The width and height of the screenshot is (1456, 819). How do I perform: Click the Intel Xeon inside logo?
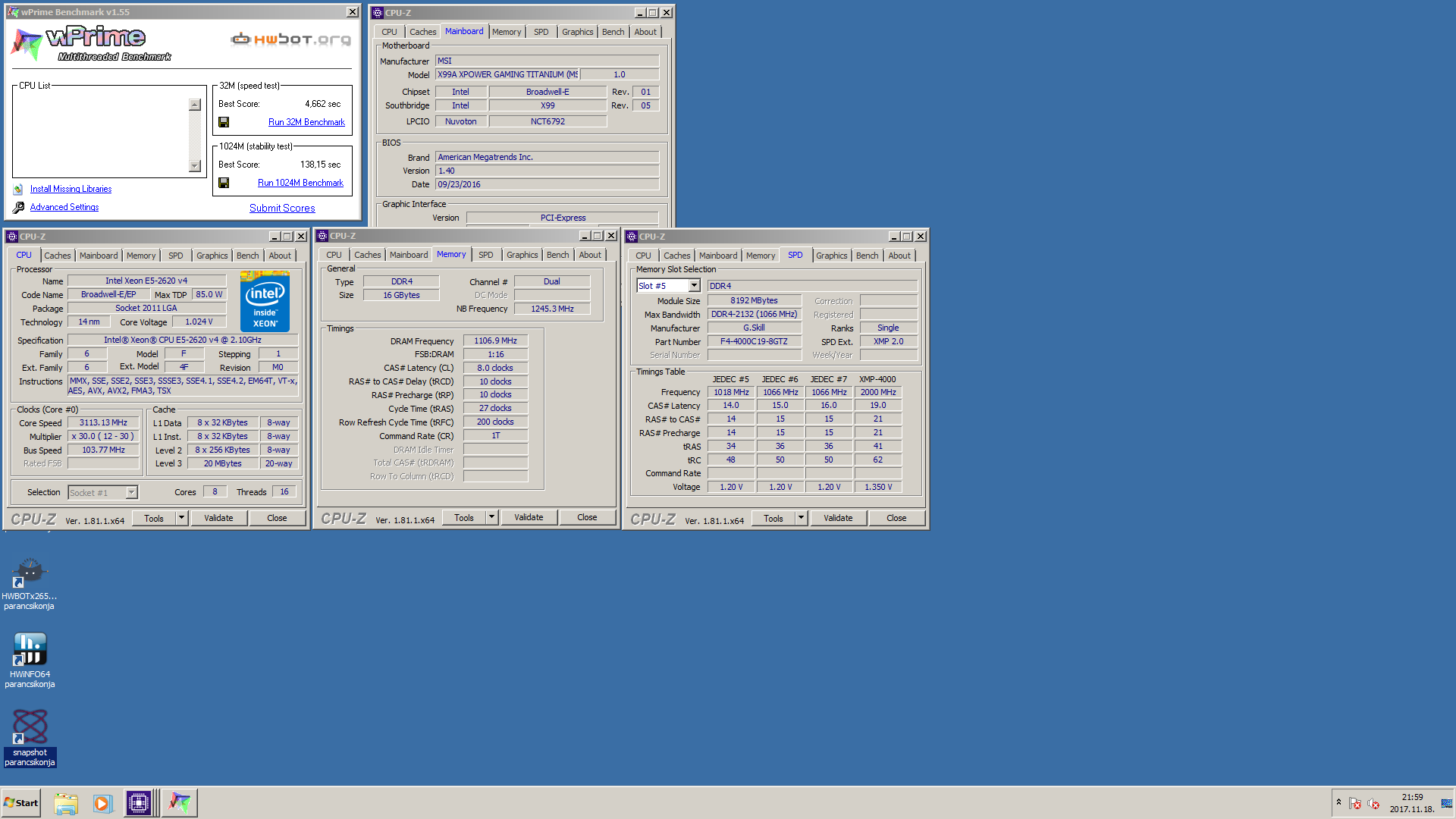[265, 302]
